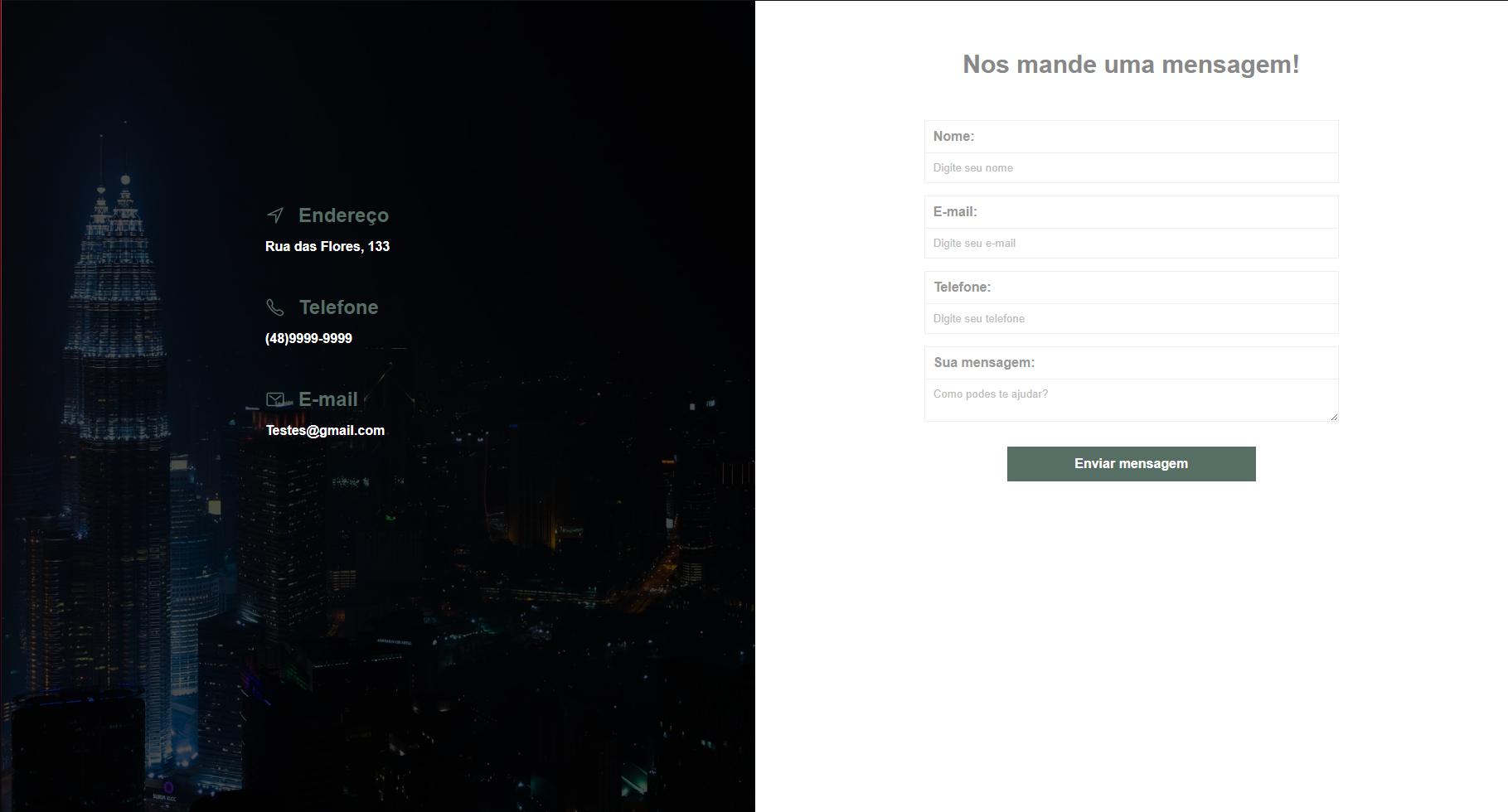
Task: Click the E-mail: label
Action: (x=955, y=211)
